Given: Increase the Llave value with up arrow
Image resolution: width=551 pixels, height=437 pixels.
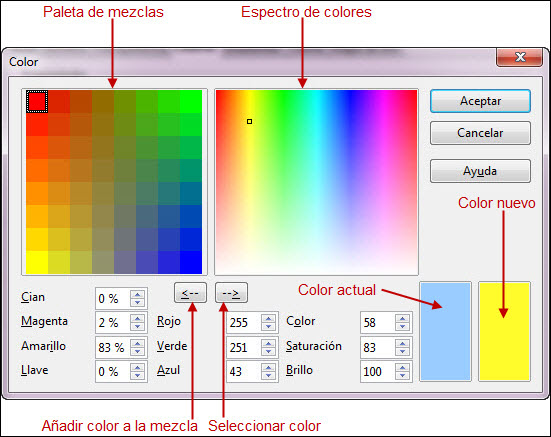Looking at the screenshot, I should [137, 367].
